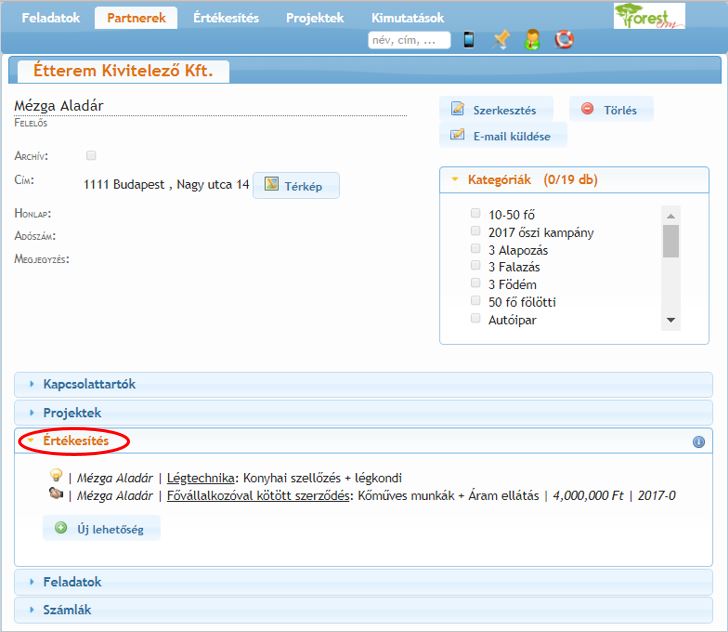Screen dimensions: 728x632
Task: Expand the Projektek section
Action: 72,412
